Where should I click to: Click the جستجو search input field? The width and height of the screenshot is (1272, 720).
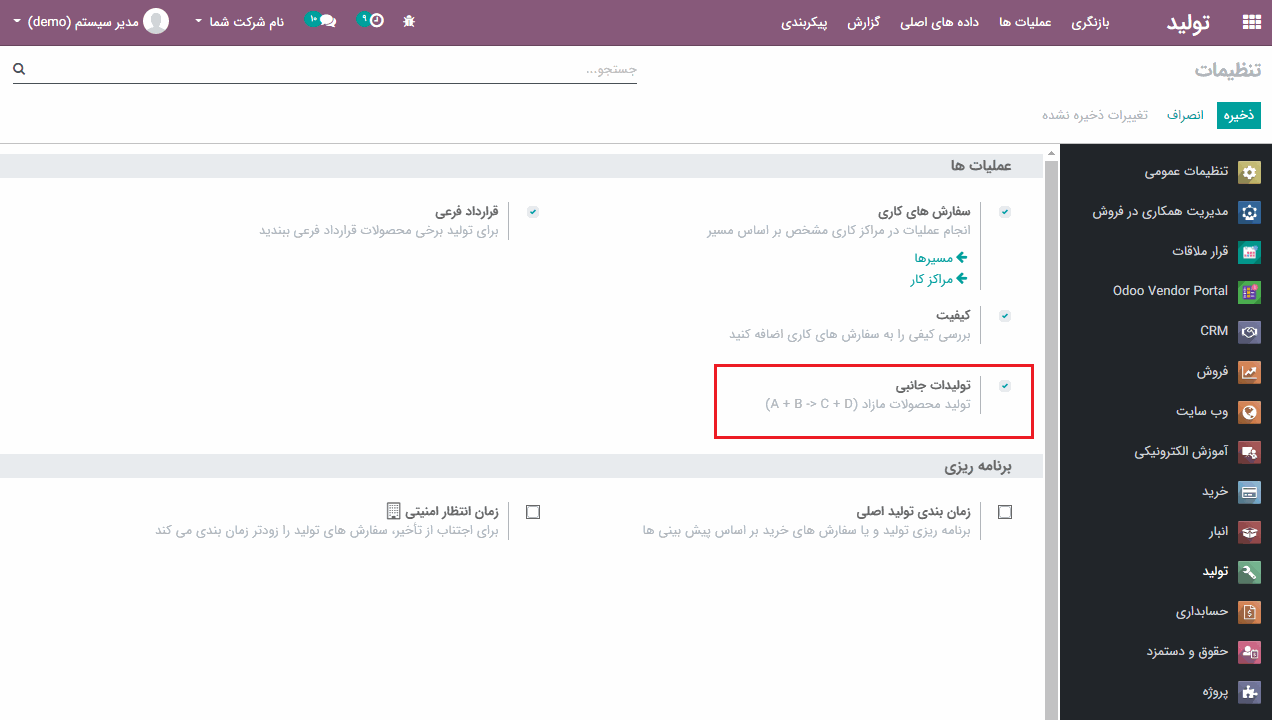[x=325, y=69]
